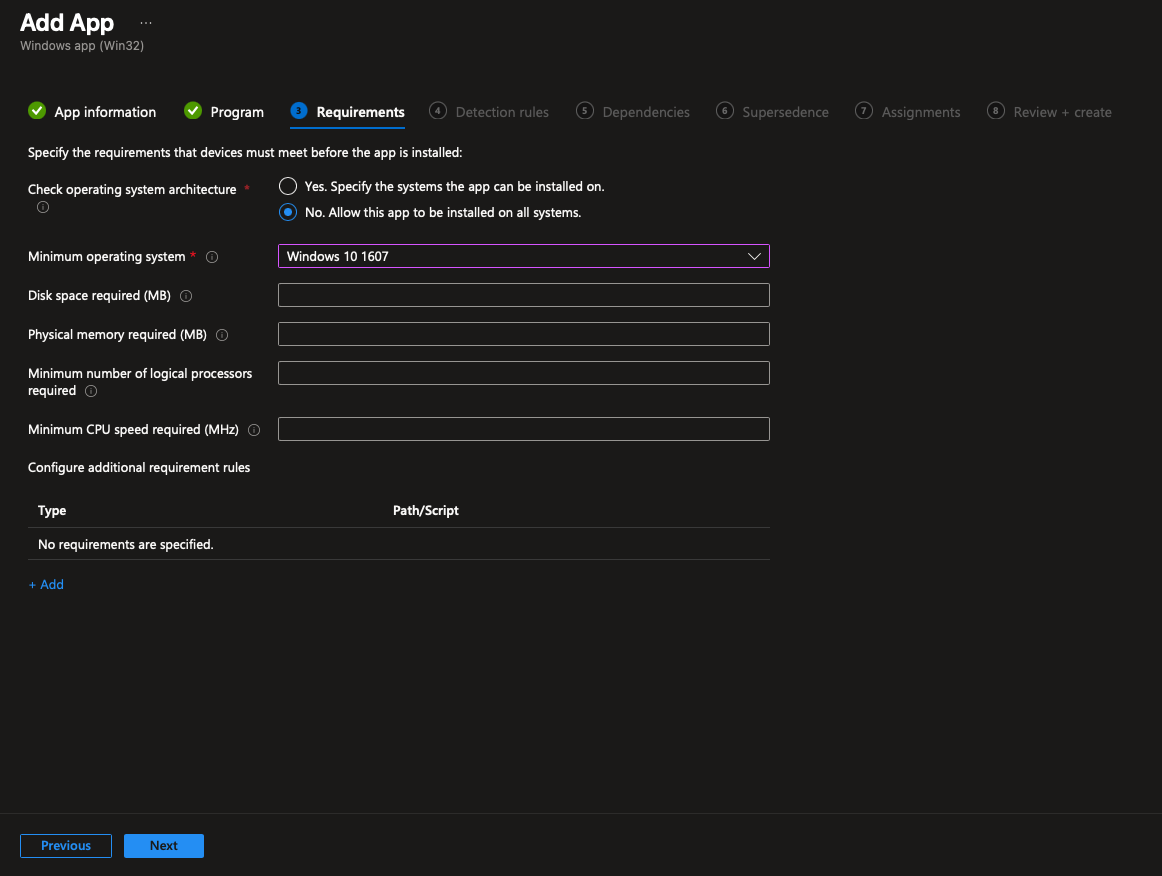Click green checkmark icon for App information
This screenshot has width=1162, height=876.
pyautogui.click(x=37, y=111)
